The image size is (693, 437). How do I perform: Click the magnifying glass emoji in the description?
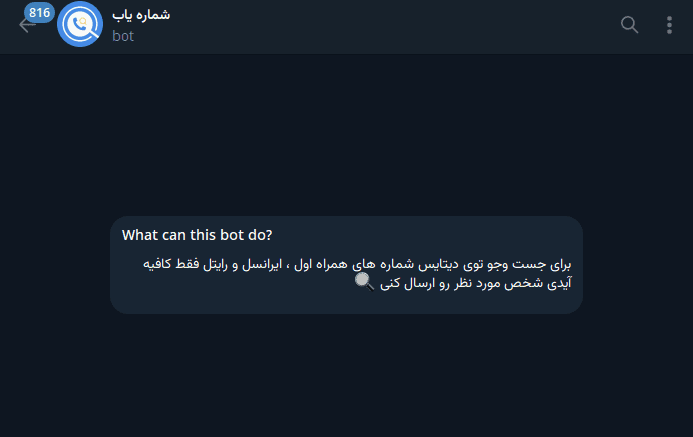point(364,284)
